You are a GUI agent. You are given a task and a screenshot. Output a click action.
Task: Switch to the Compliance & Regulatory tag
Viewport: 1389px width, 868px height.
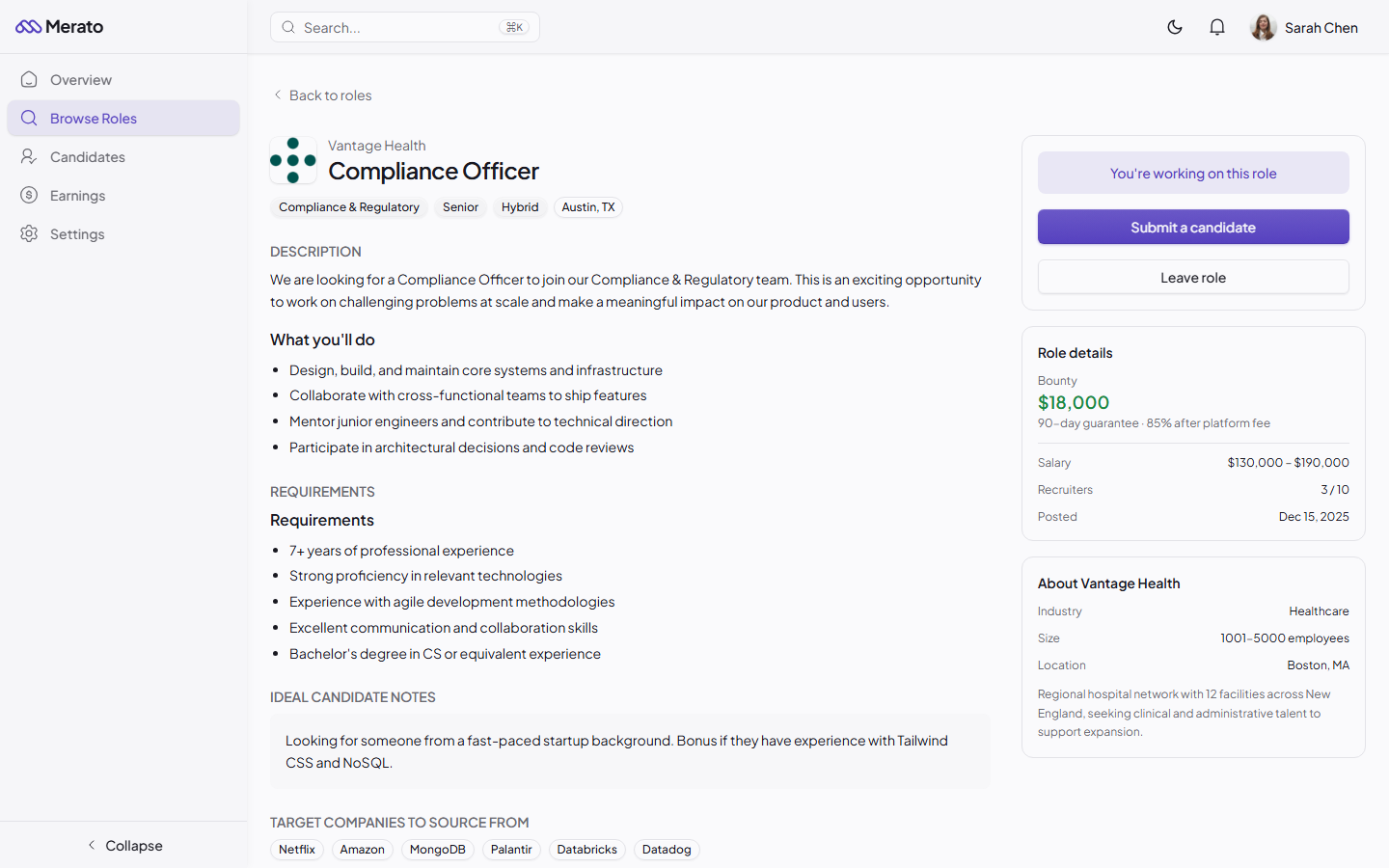pyautogui.click(x=349, y=207)
